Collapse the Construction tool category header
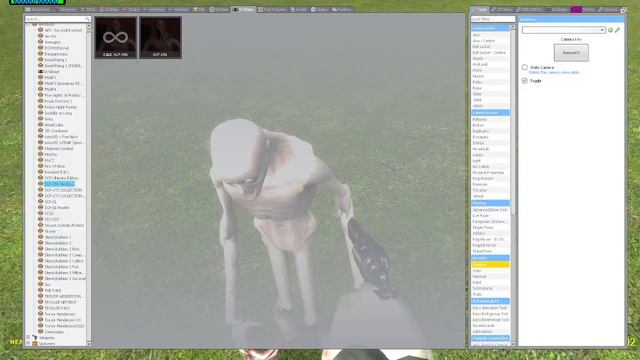Viewport: 640px width, 360px height. (490, 113)
